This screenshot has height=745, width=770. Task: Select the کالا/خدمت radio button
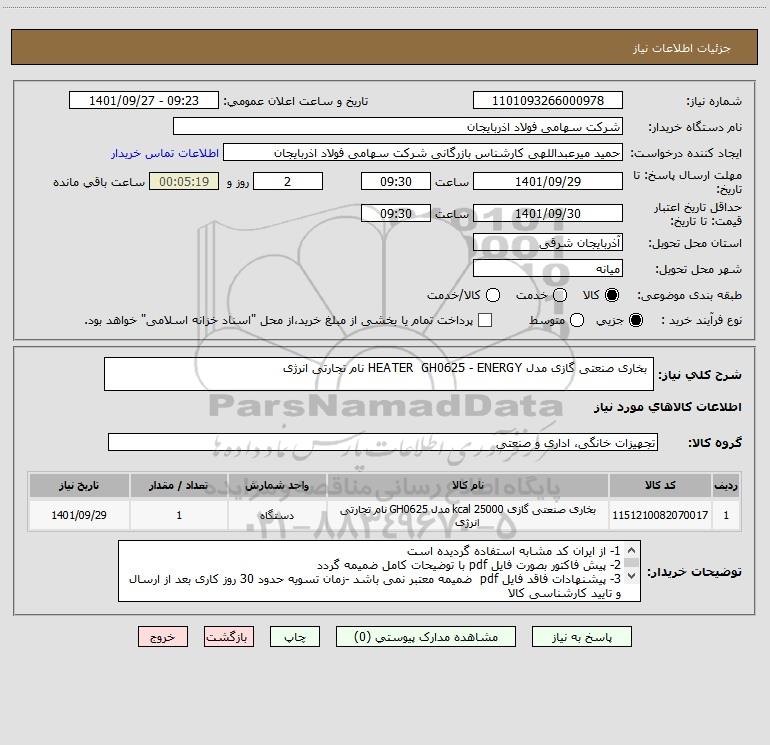(x=493, y=295)
